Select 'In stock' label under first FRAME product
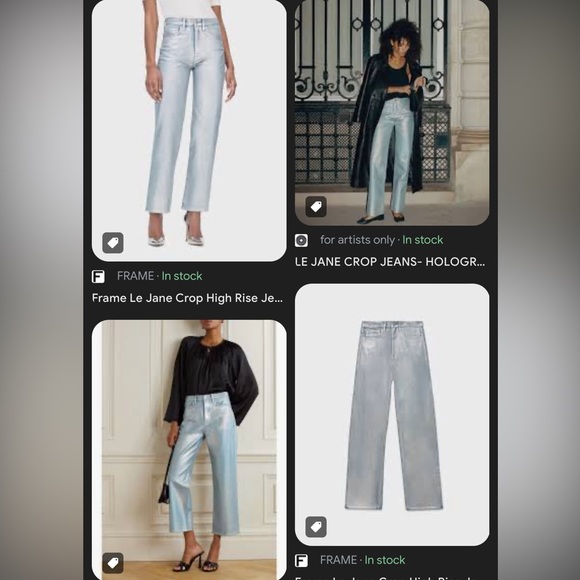This screenshot has height=580, width=580. 182,276
